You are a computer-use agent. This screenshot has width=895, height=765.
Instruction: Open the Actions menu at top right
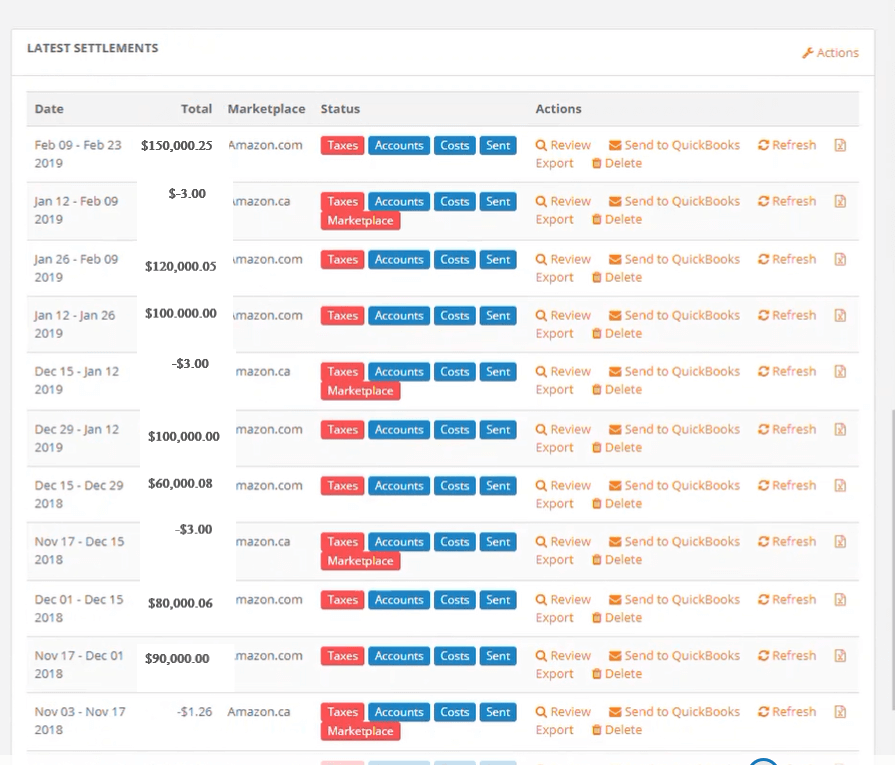[x=831, y=53]
